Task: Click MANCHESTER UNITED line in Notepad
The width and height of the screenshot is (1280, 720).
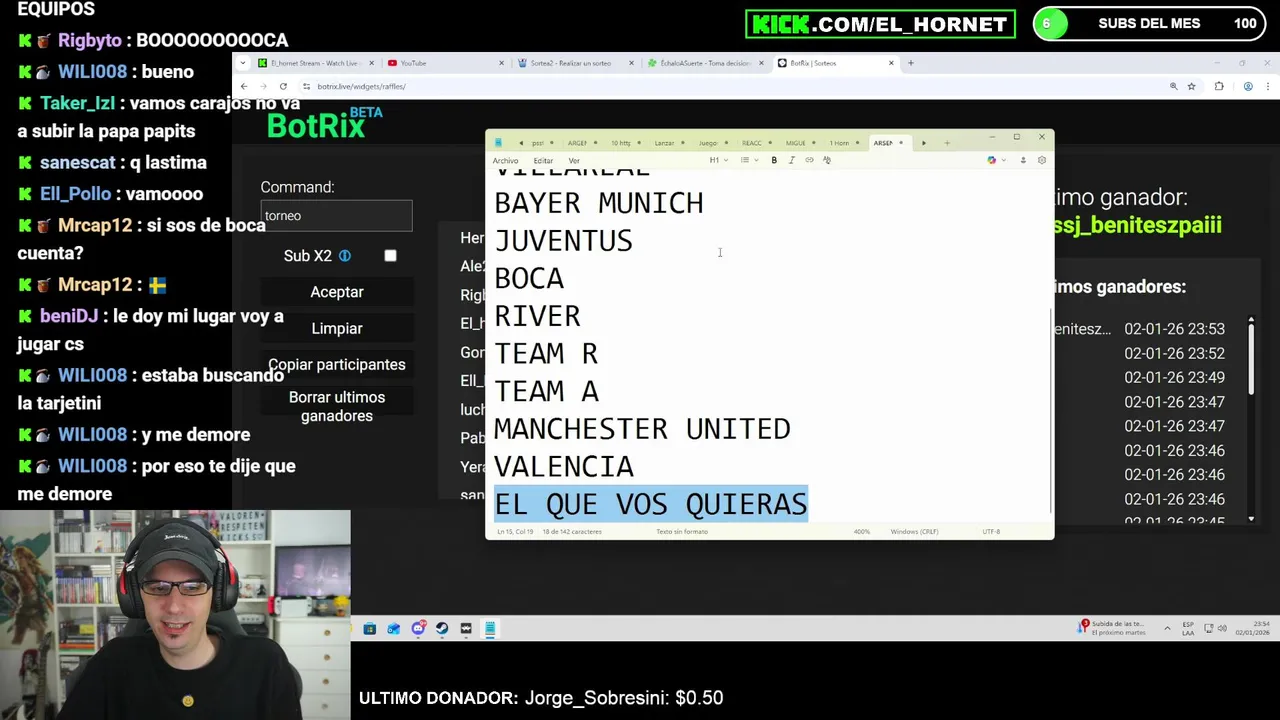Action: [x=642, y=429]
